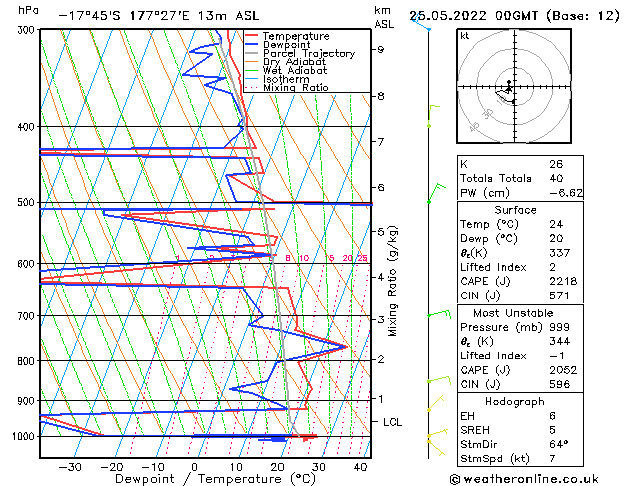Image resolution: width=629 pixels, height=486 pixels.
Task: Click the Totals Totals index row
Action: tap(520, 178)
